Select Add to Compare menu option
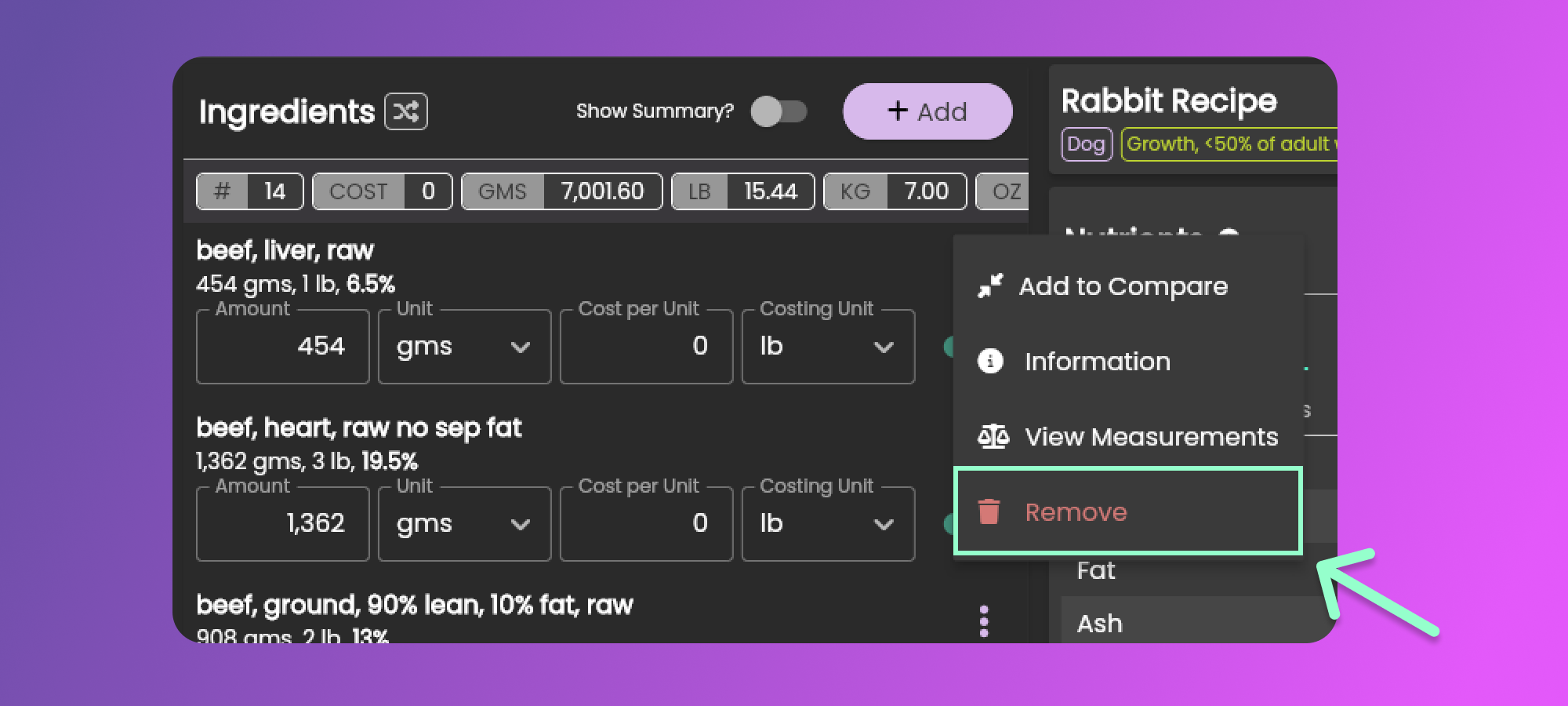The image size is (1568, 706). [1122, 286]
